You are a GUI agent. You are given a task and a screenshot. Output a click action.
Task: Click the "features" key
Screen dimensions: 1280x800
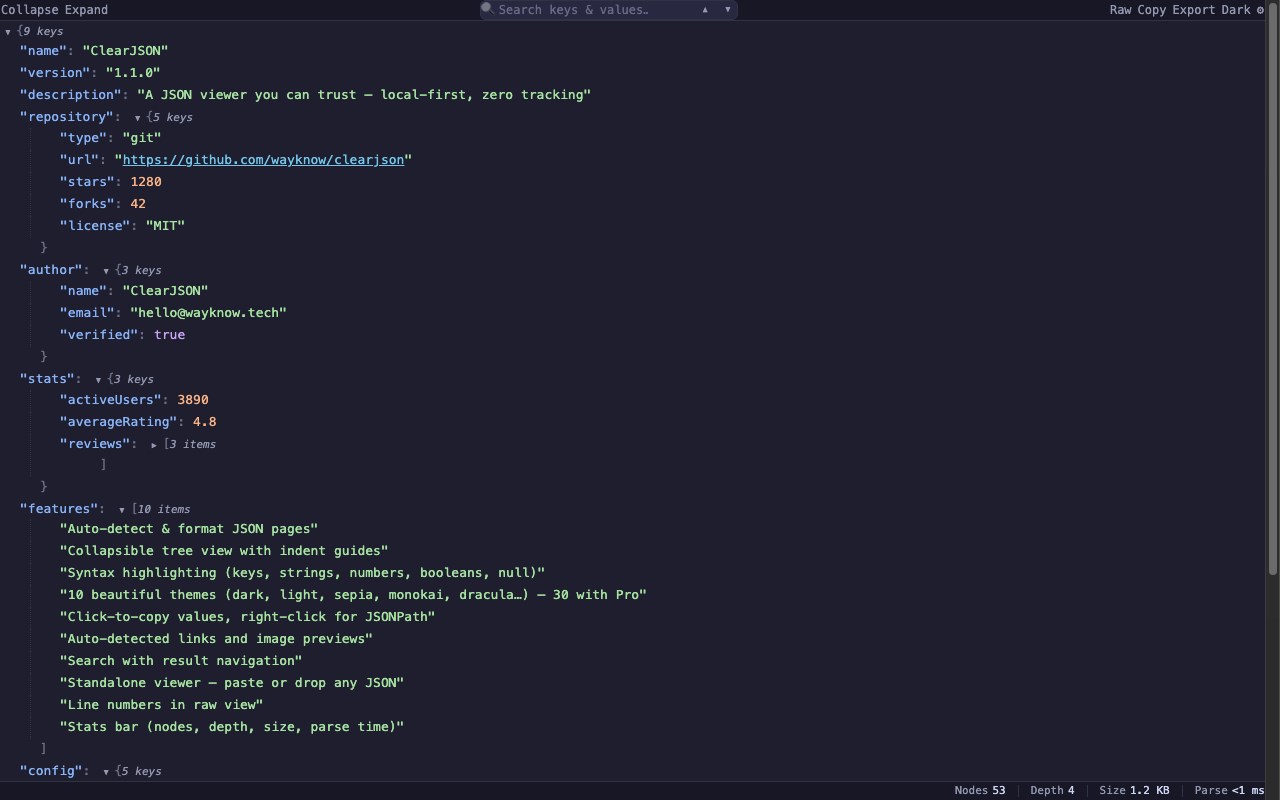point(60,509)
